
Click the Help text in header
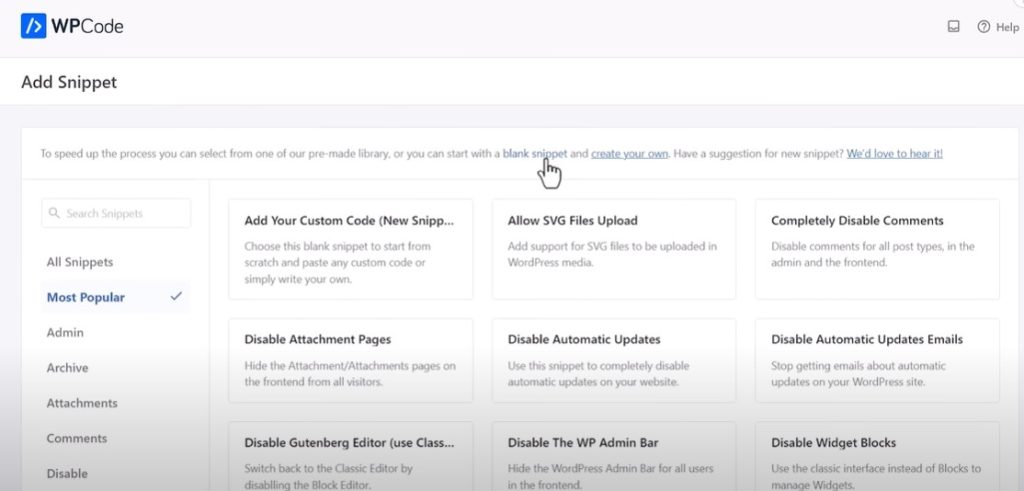pyautogui.click(x=1007, y=27)
